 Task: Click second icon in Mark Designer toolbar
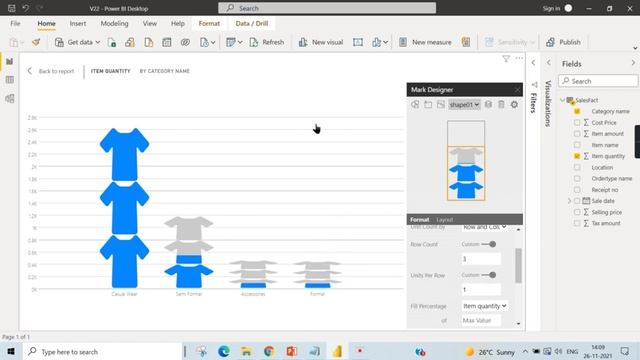[x=428, y=104]
